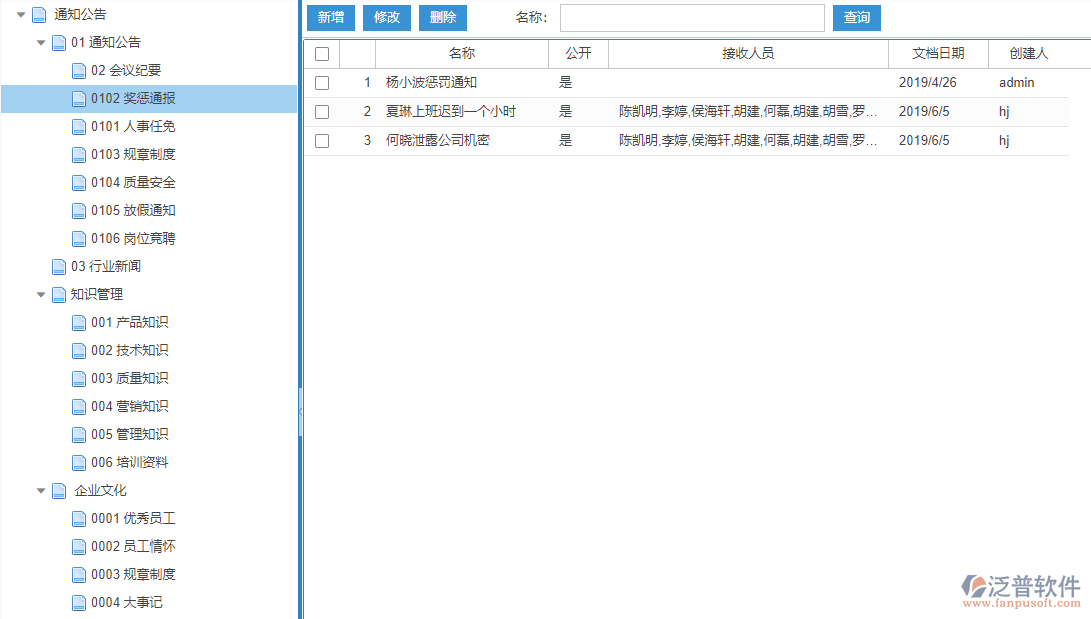
Task: Click the document icon beside 0101 人事任免
Action: (78, 126)
